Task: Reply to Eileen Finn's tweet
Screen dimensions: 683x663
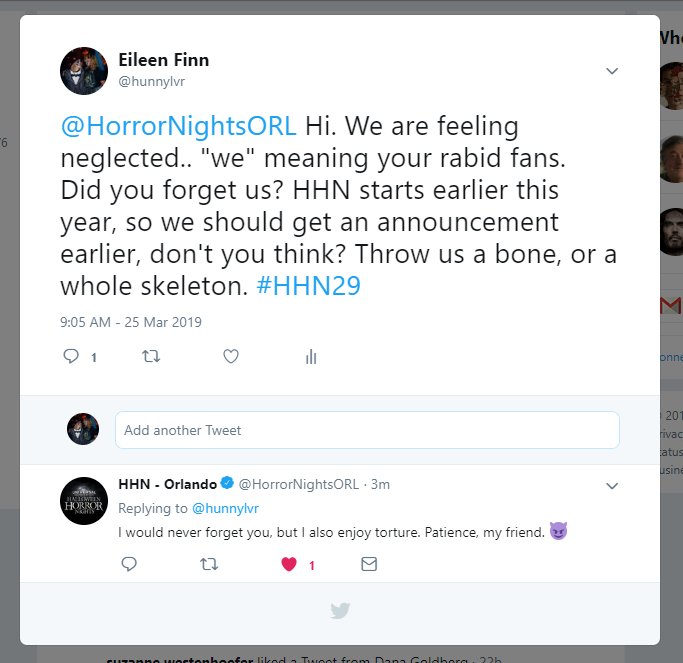Action: pyautogui.click(x=71, y=356)
